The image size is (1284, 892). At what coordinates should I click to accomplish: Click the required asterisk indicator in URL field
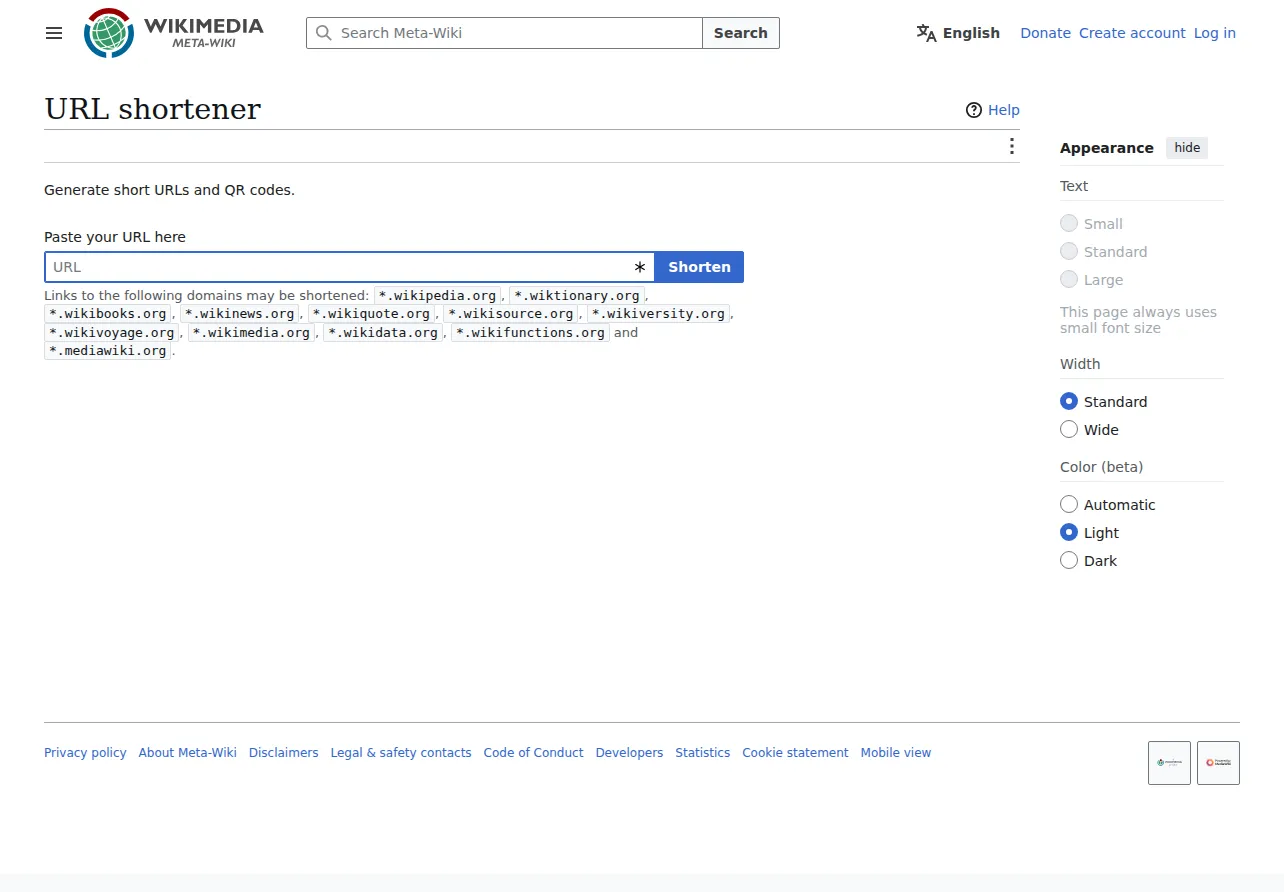coord(640,267)
